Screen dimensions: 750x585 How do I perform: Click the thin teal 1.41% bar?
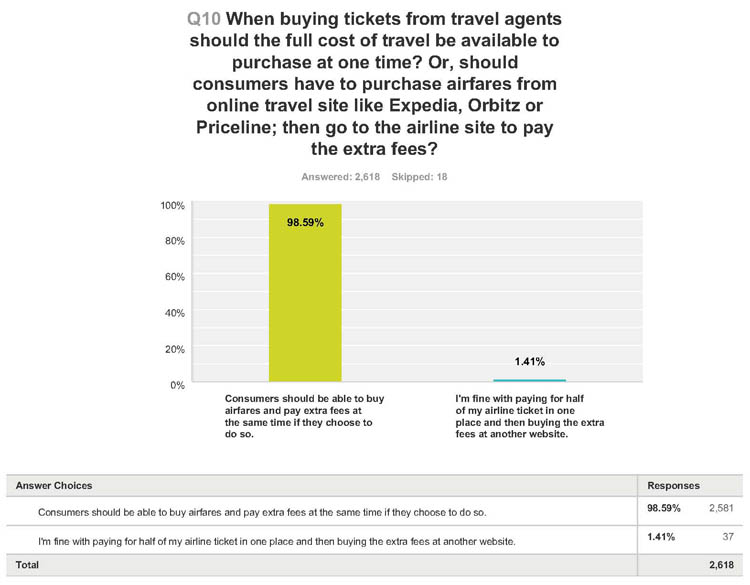pyautogui.click(x=529, y=380)
